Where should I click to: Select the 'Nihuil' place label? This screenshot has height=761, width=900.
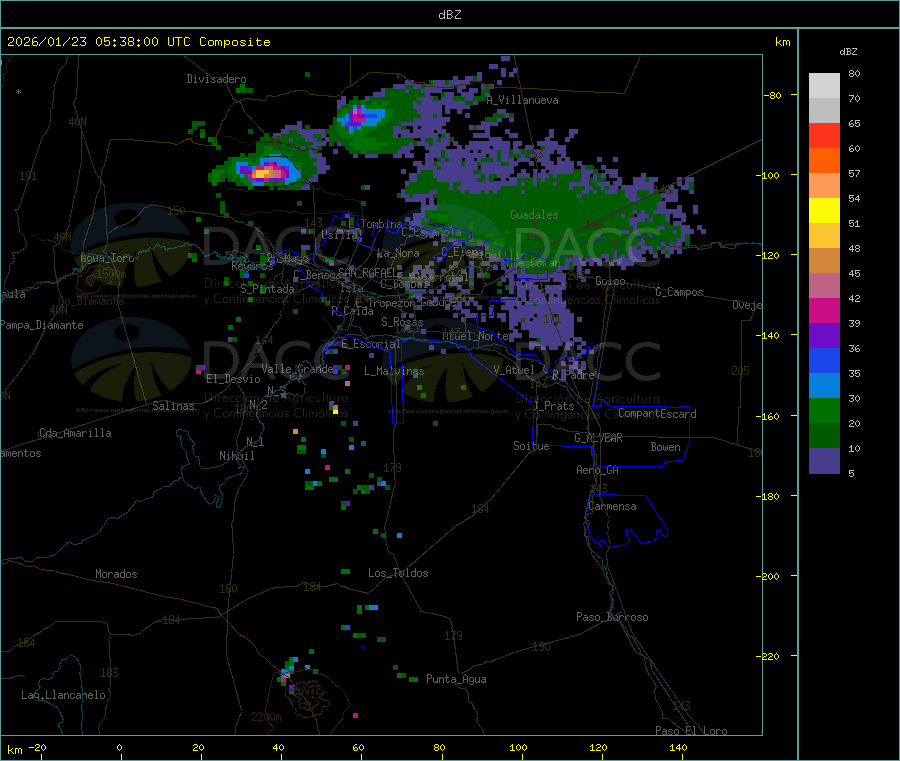pos(236,456)
